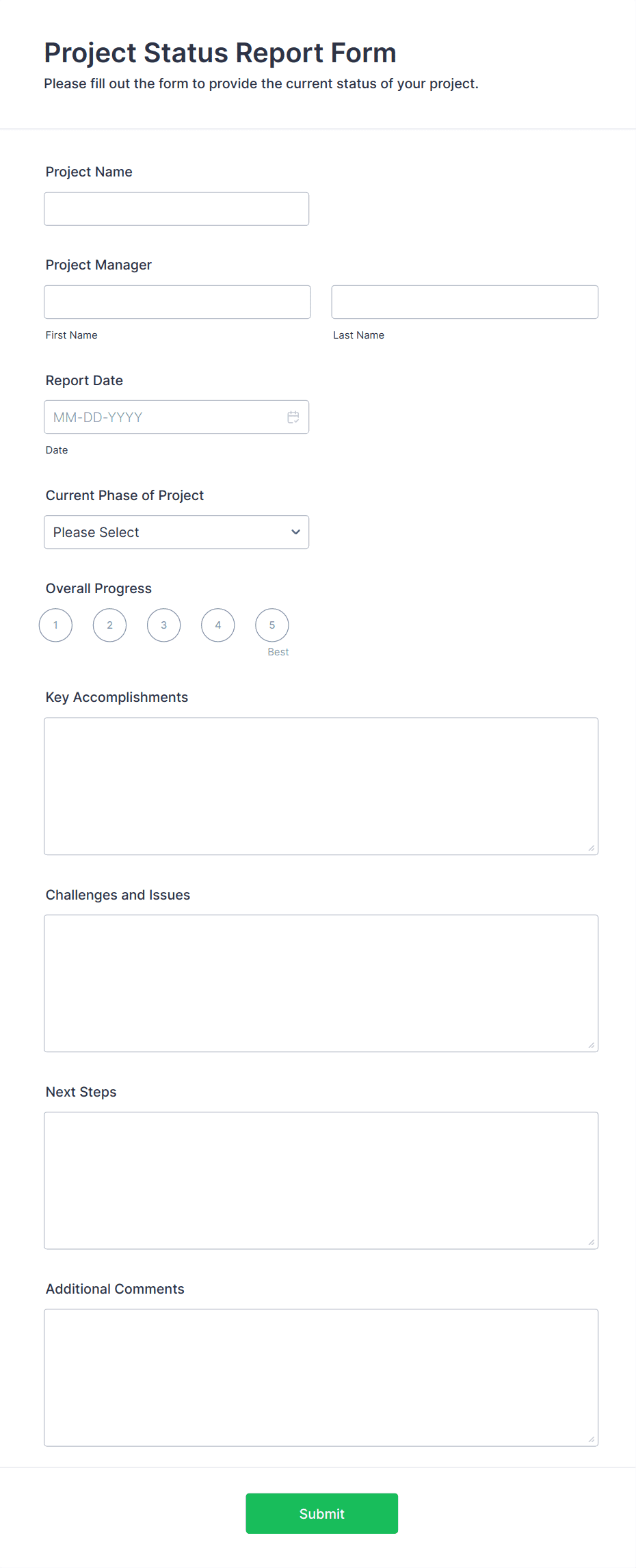Select rating 1 for Overall Progress

click(x=55, y=625)
